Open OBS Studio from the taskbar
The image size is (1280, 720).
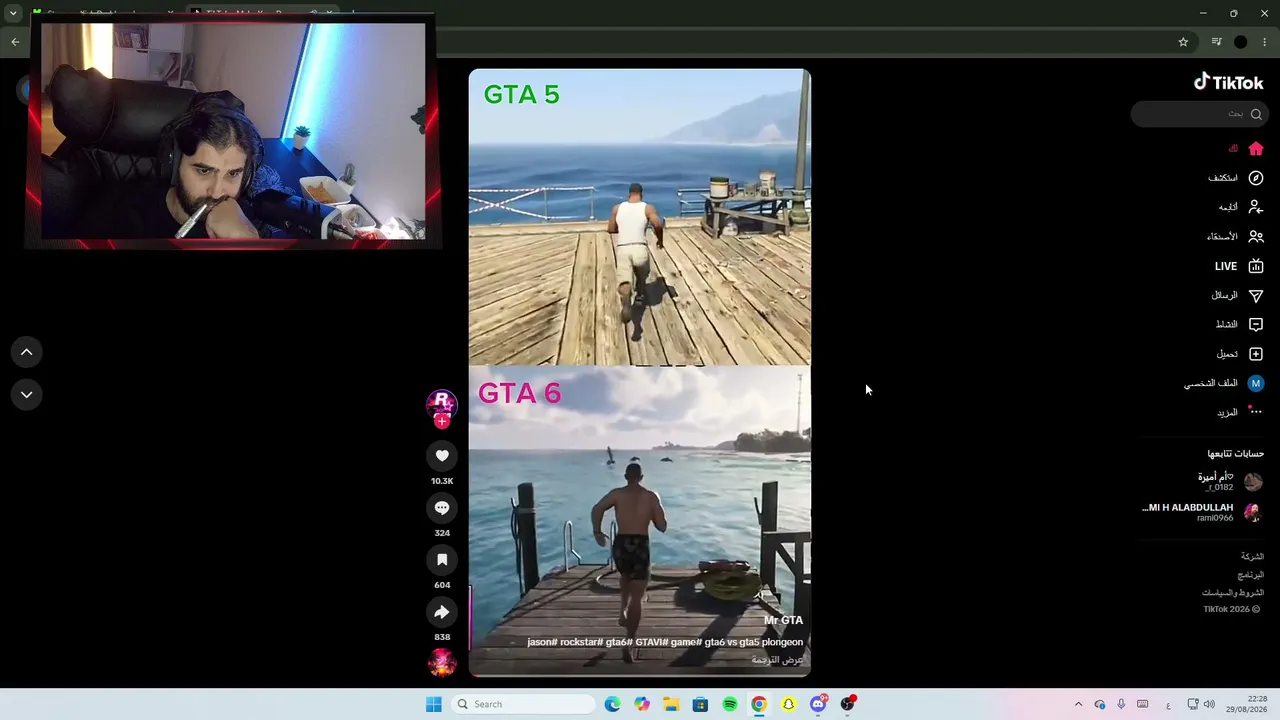[x=847, y=704]
